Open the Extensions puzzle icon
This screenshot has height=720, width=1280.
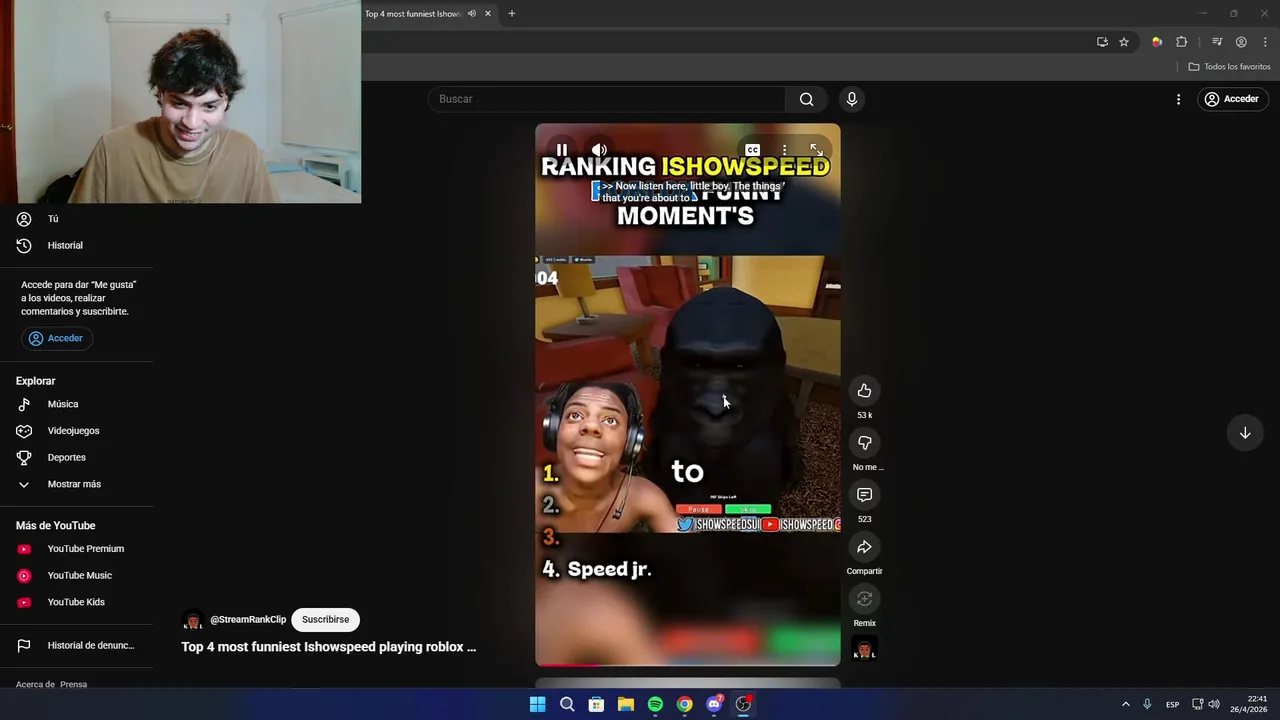tap(1182, 42)
